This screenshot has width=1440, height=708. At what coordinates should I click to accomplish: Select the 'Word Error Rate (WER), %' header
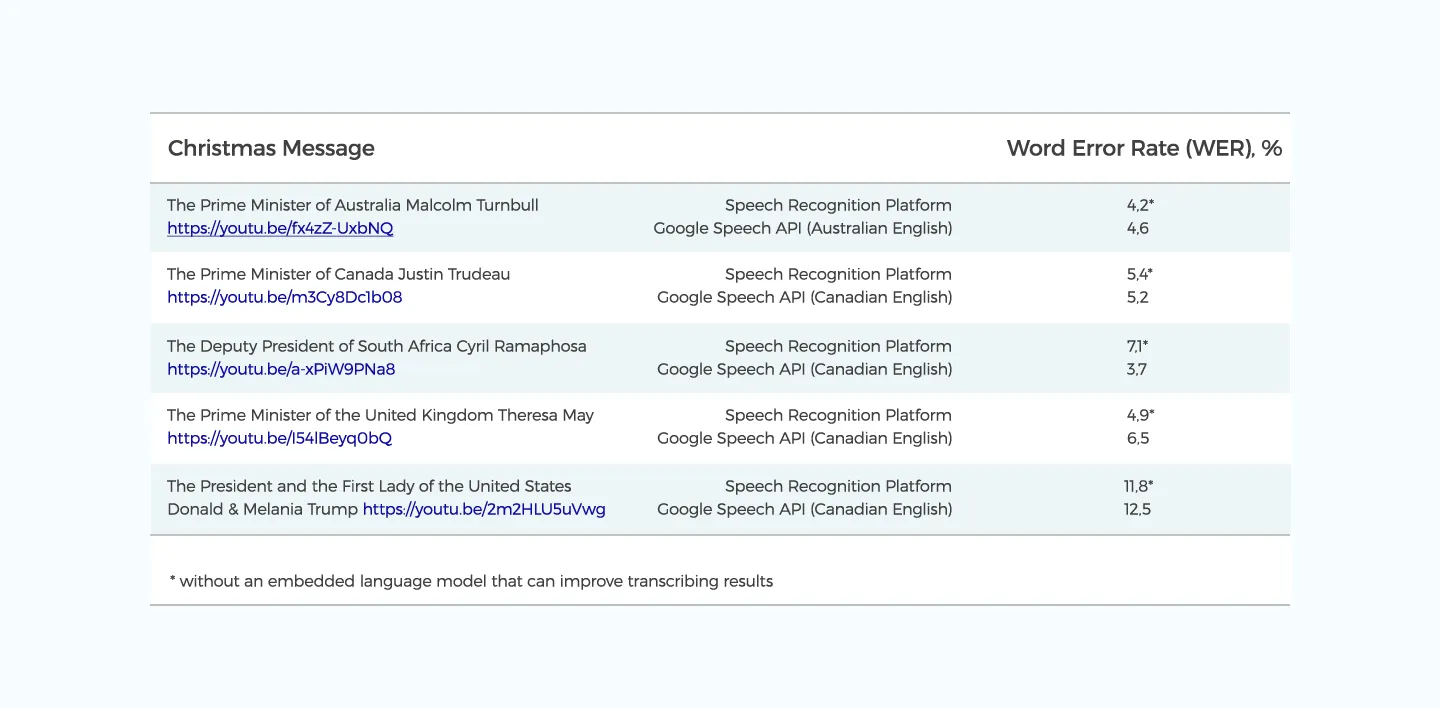point(1144,148)
